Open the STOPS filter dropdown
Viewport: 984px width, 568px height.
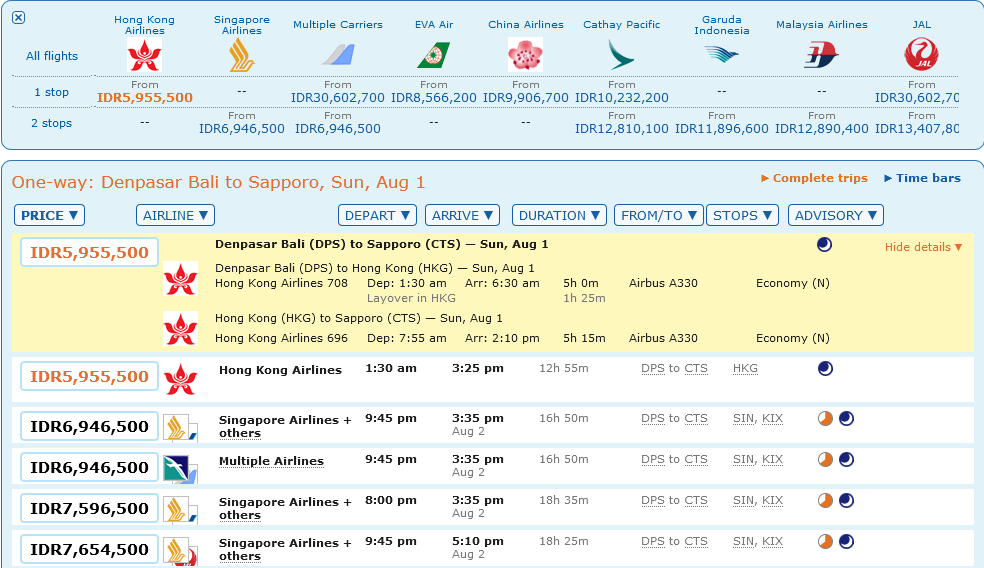(742, 215)
